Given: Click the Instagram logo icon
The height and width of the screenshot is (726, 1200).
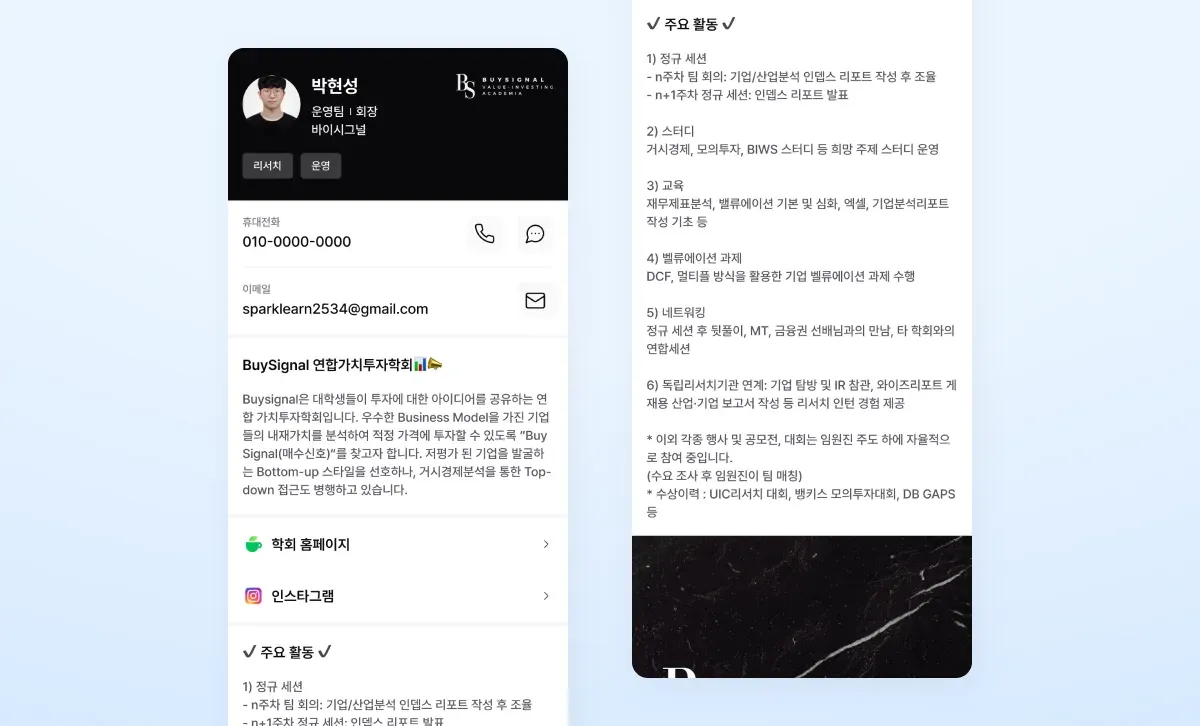Looking at the screenshot, I should click(x=253, y=596).
